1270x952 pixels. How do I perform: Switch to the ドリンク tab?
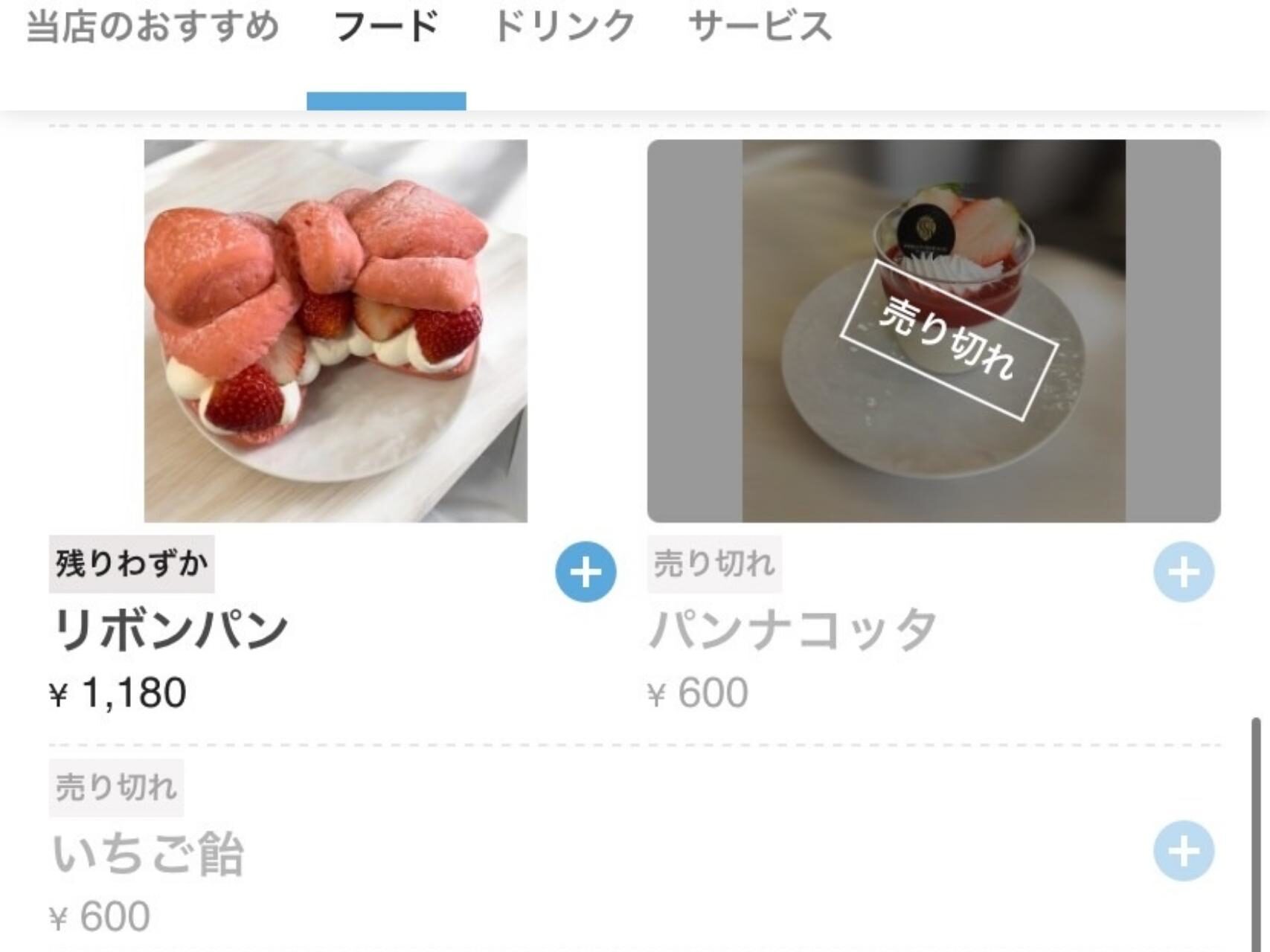pos(564,27)
